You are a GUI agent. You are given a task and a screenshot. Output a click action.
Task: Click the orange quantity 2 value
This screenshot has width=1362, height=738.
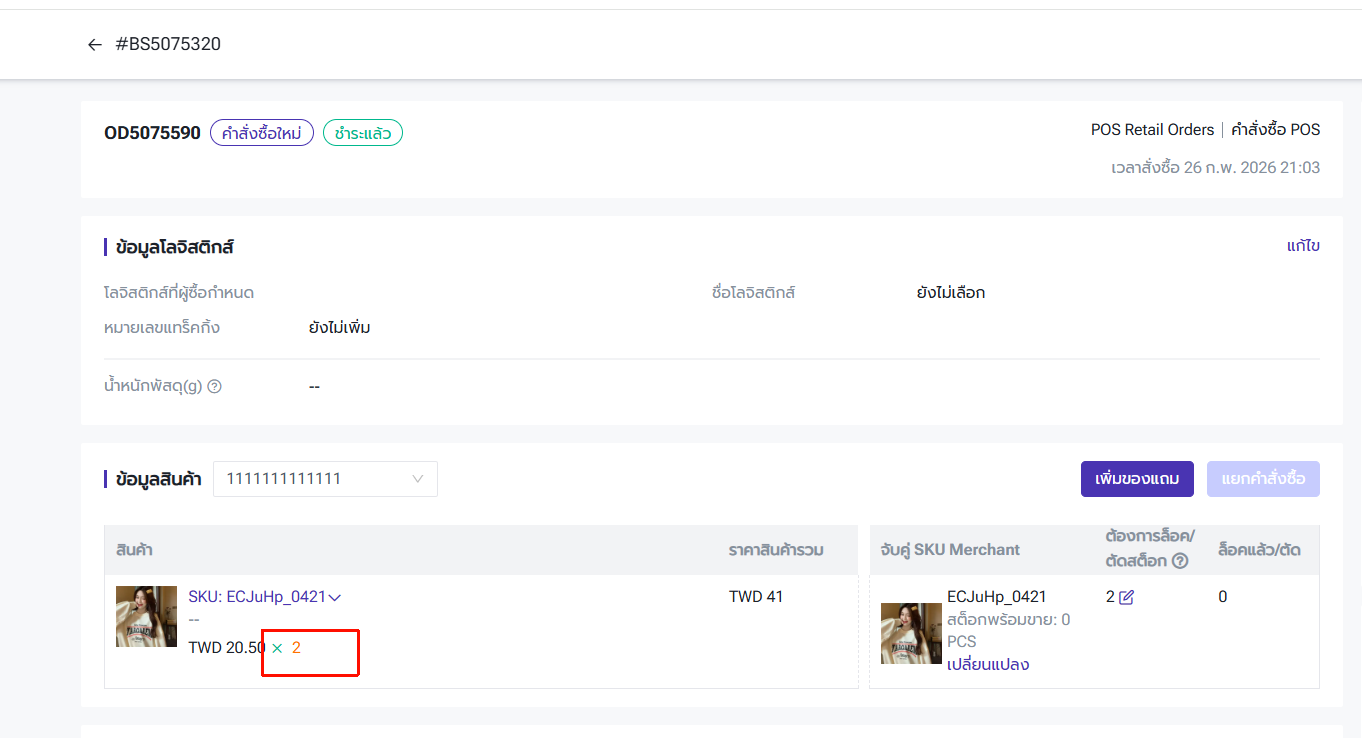point(296,648)
